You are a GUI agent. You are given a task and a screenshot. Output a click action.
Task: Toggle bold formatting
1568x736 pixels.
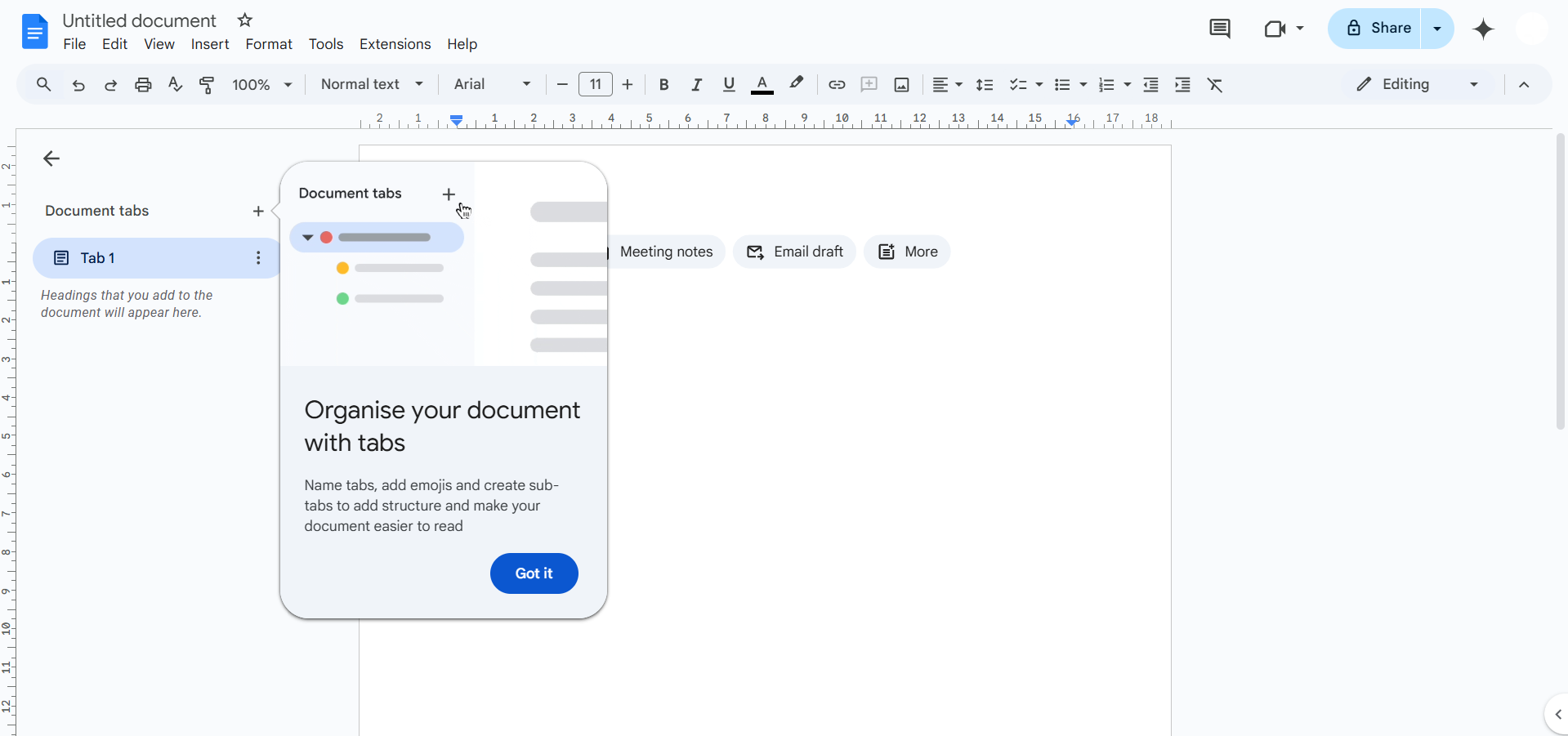(x=663, y=85)
